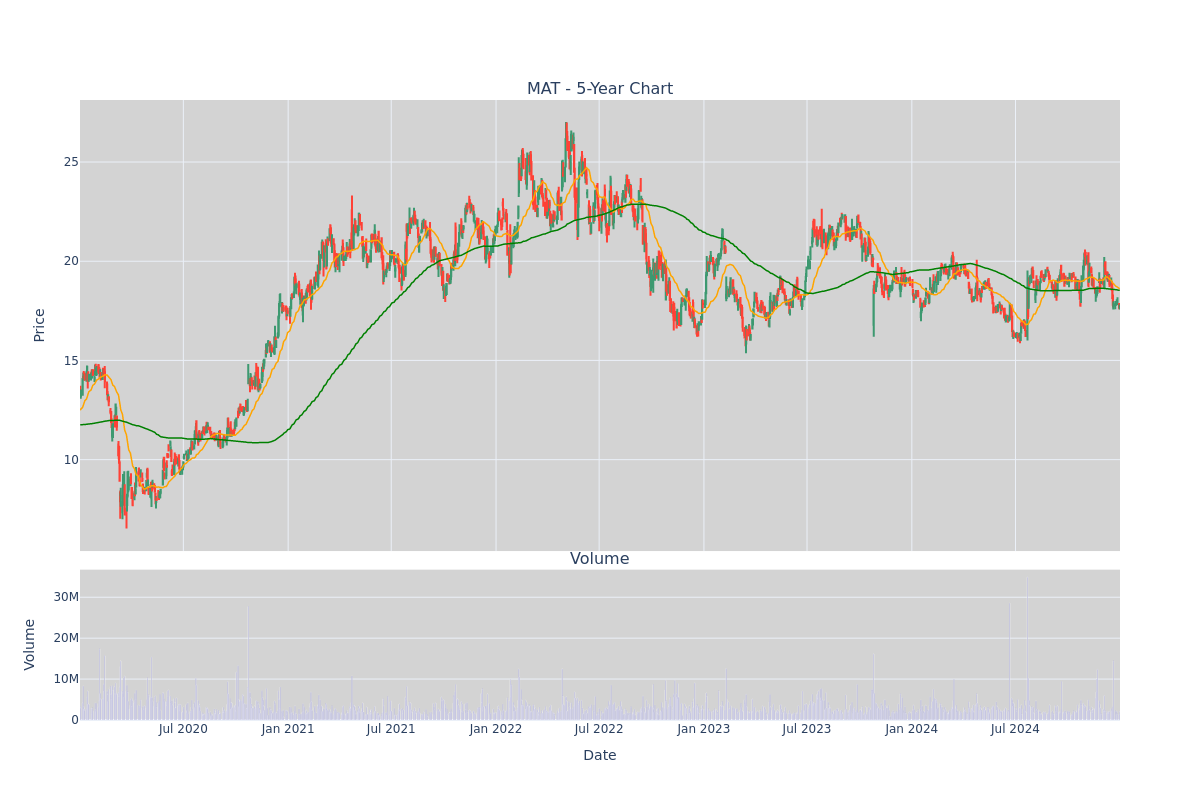Click the volume tick label "10M"

[x=66, y=679]
